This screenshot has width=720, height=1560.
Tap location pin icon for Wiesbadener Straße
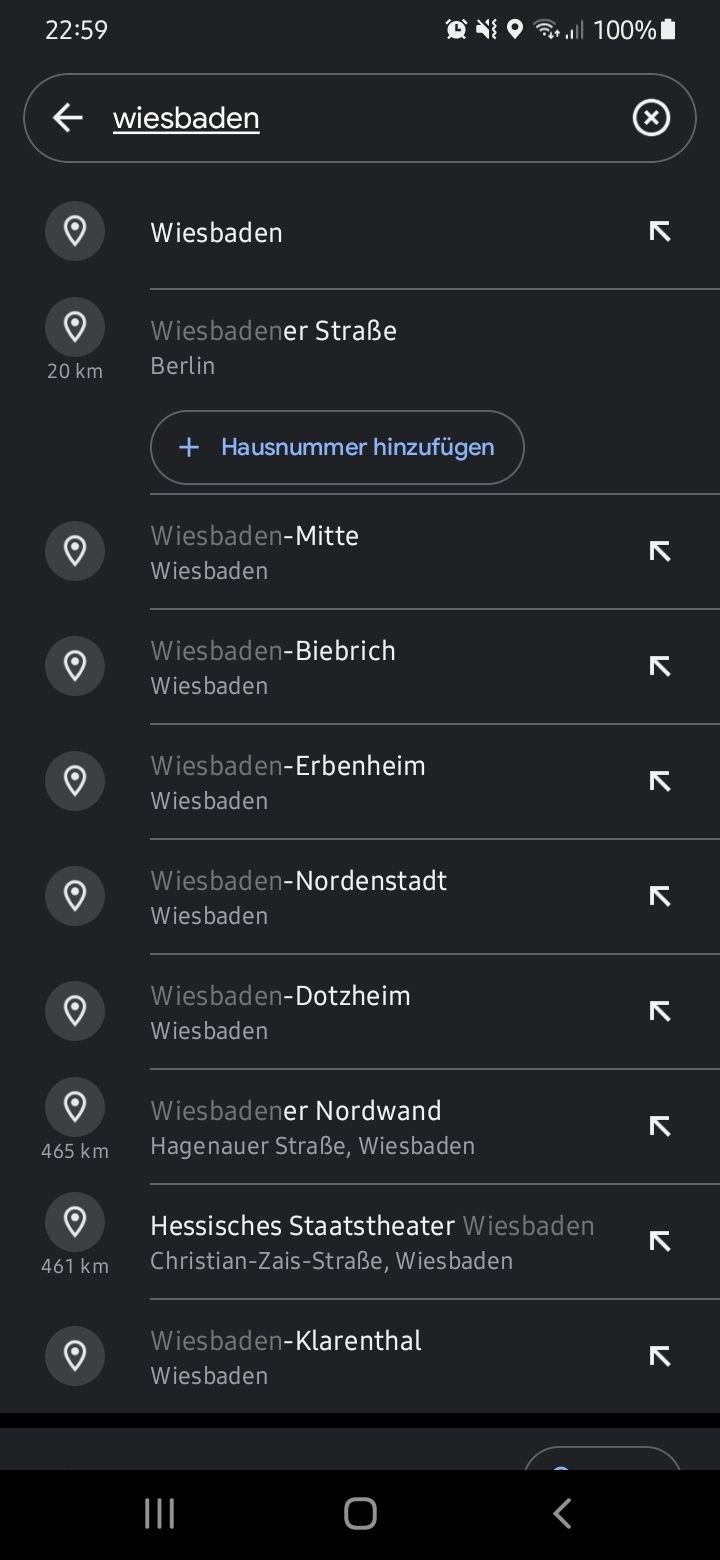tap(75, 327)
